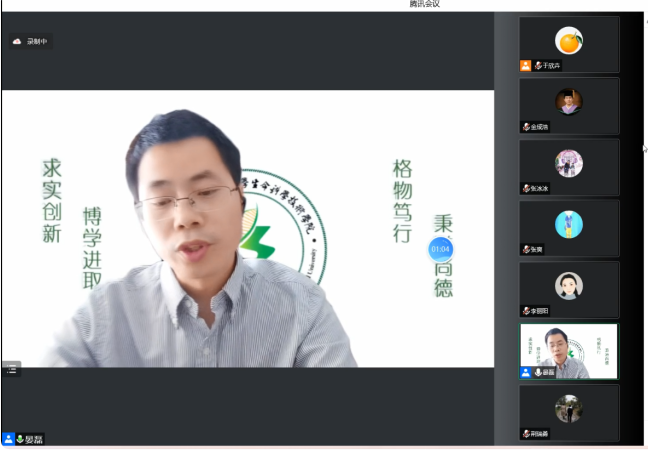Click green microphone icon in main speaker label
Image resolution: width=648 pixels, height=450 pixels.
click(20, 438)
